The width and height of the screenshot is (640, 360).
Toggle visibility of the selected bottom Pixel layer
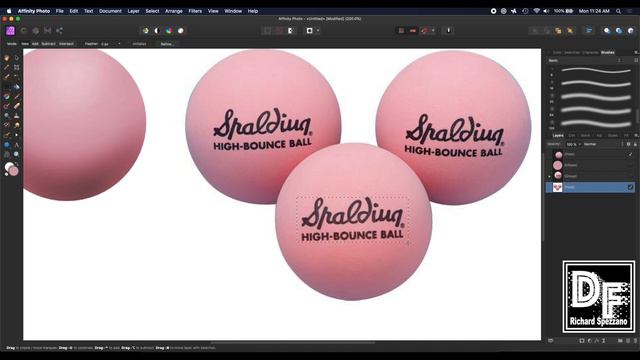[x=630, y=187]
